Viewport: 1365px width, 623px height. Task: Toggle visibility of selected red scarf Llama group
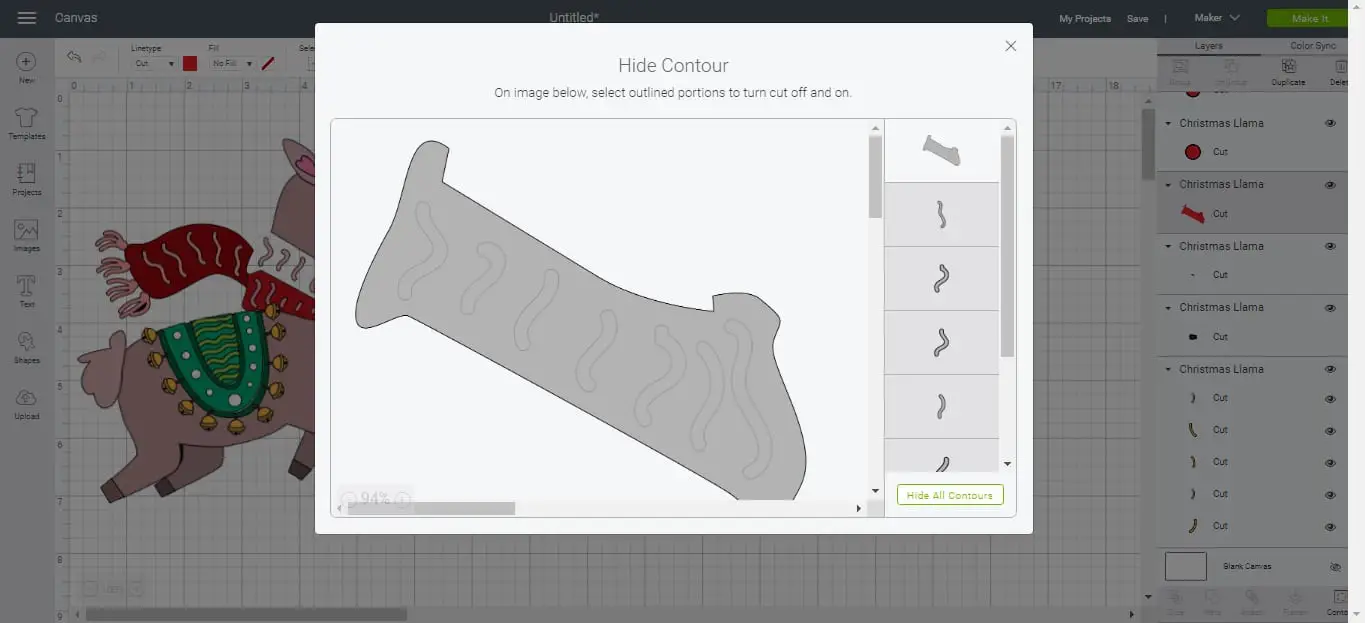click(1330, 185)
